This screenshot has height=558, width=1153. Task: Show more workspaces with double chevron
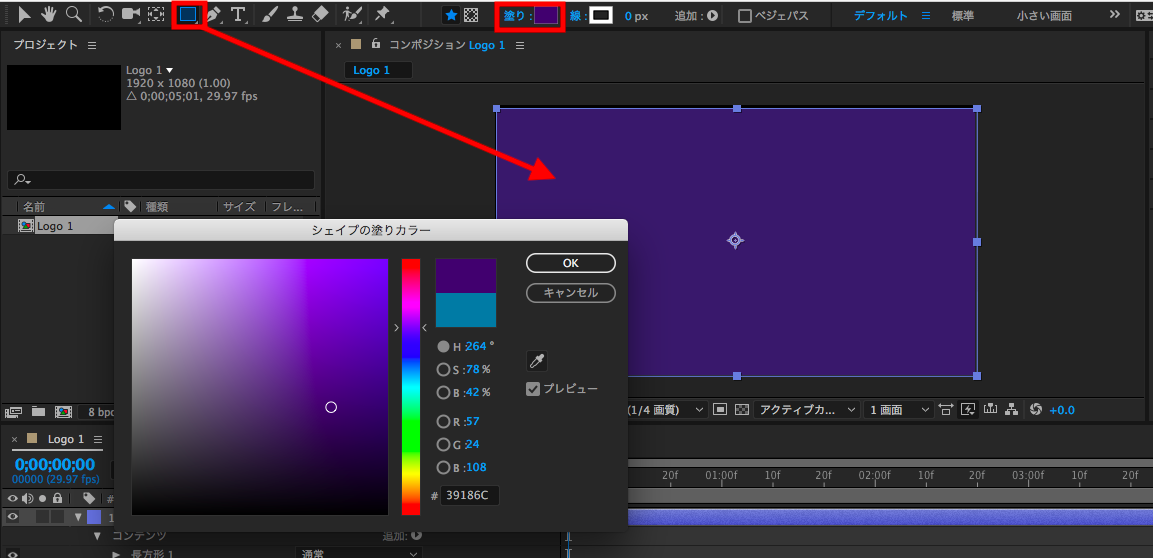(1115, 15)
